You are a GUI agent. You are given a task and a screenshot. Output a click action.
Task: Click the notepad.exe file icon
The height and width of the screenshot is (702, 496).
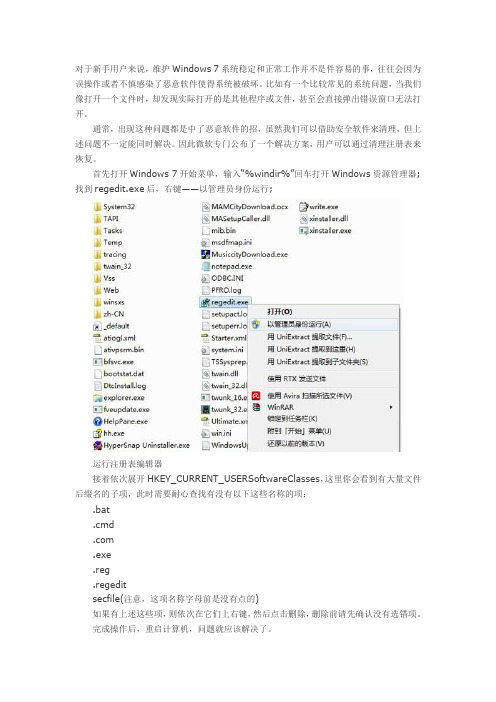click(205, 266)
